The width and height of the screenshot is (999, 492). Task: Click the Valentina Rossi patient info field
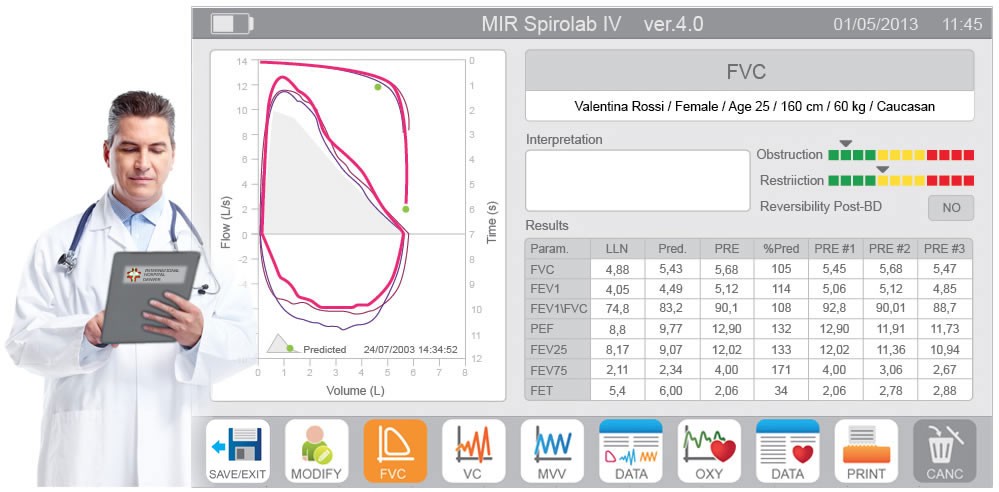point(748,106)
